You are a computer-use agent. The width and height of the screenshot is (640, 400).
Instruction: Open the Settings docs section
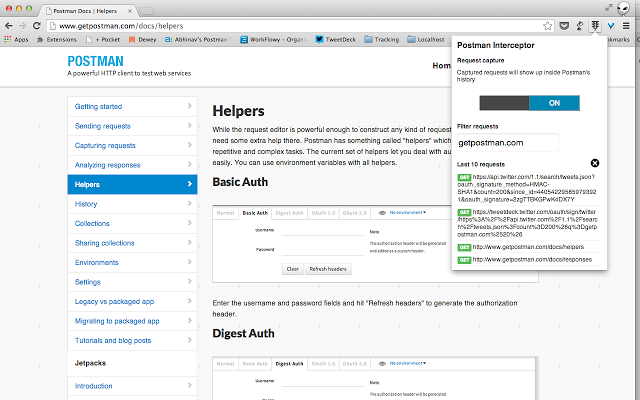[x=132, y=282]
